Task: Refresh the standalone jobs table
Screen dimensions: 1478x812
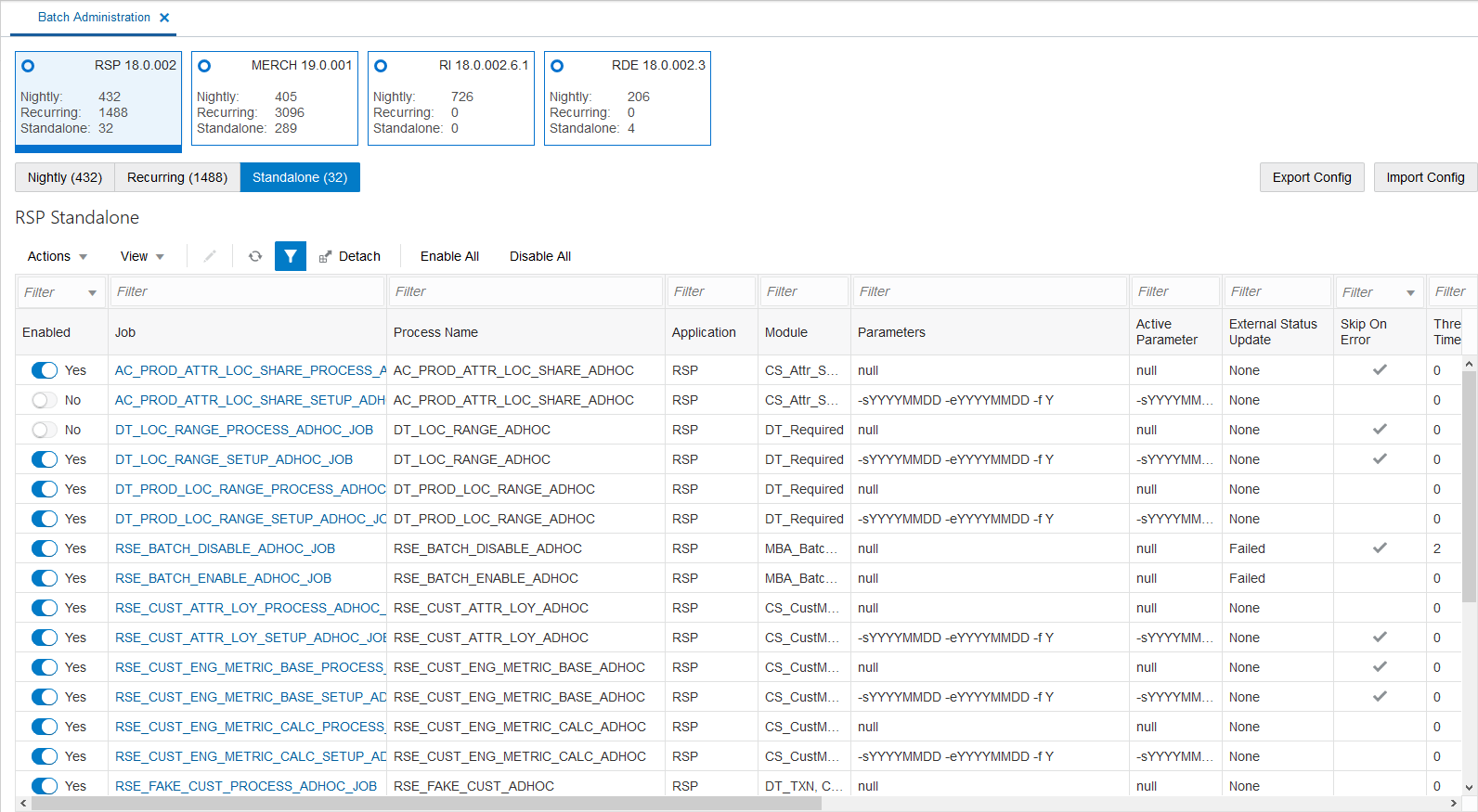Action: click(x=255, y=256)
